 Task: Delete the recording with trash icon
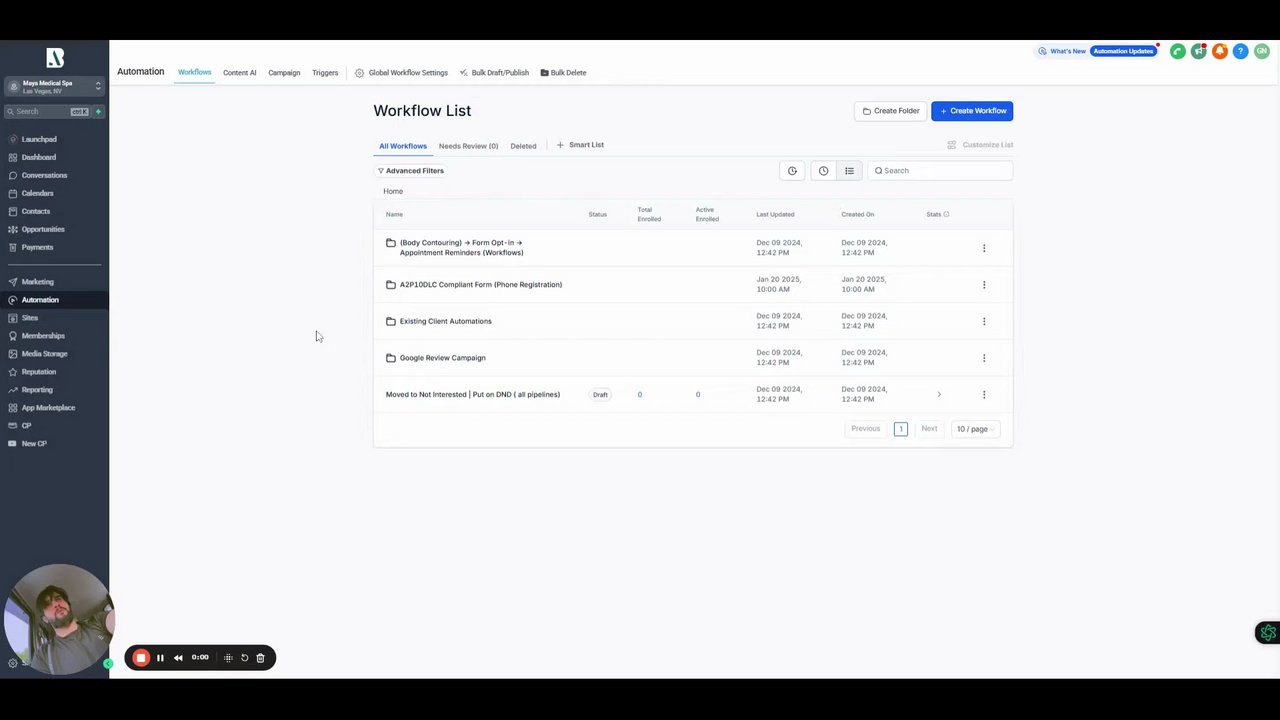click(x=260, y=658)
